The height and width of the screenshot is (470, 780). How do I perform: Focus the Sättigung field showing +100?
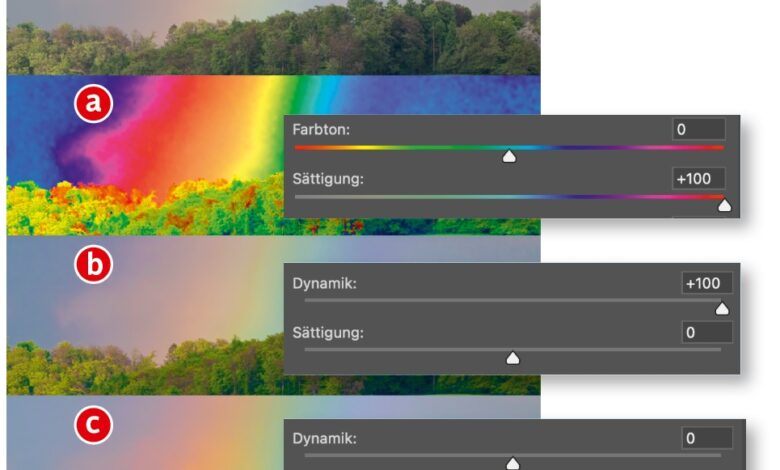698,179
